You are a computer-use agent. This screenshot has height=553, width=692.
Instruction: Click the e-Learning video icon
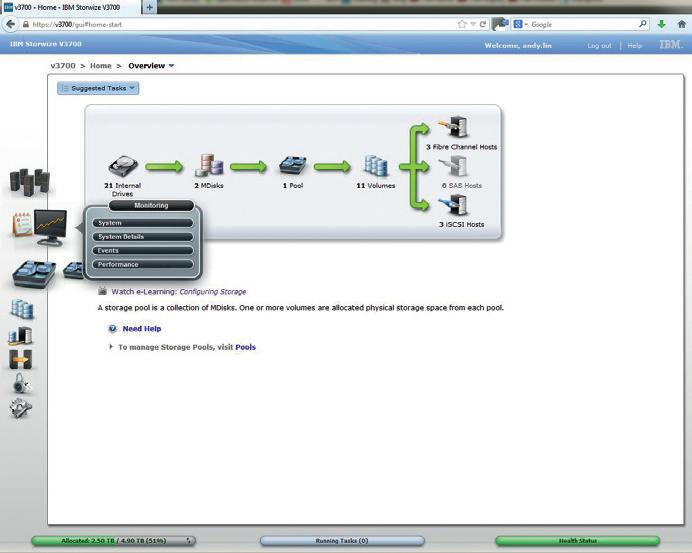[x=102, y=291]
